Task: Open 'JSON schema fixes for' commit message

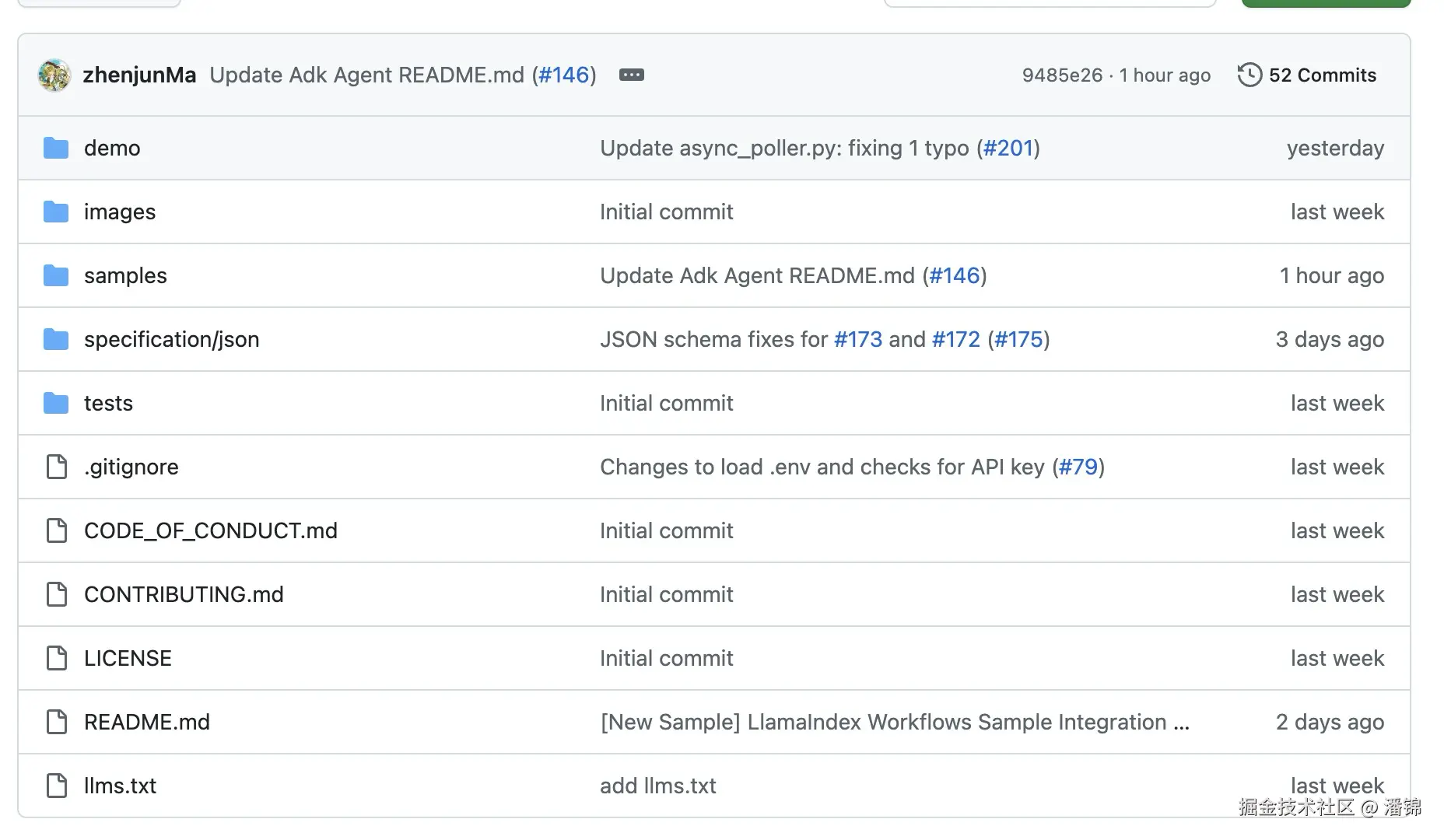Action: click(x=713, y=339)
